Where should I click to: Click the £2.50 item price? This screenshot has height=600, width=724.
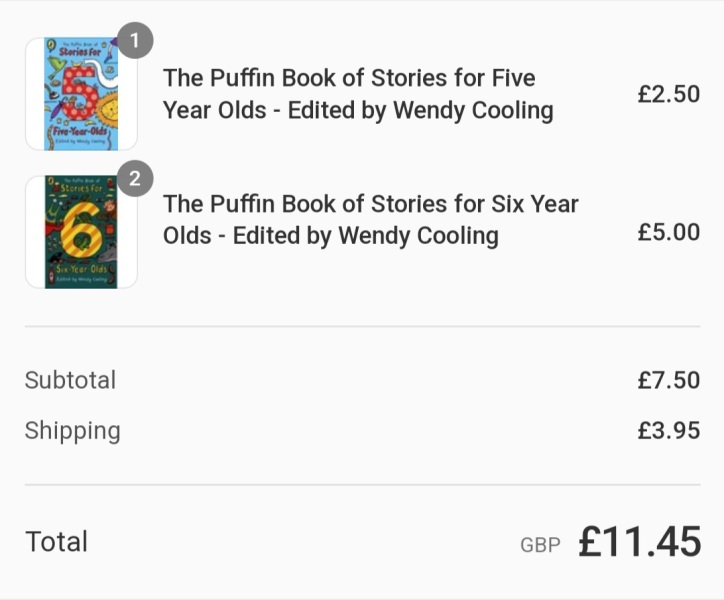[668, 94]
